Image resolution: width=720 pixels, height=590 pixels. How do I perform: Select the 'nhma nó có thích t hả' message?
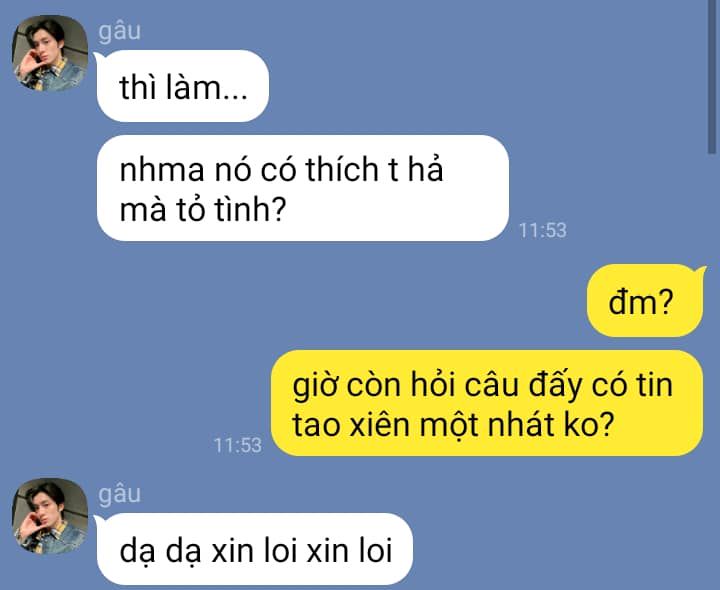click(x=303, y=188)
